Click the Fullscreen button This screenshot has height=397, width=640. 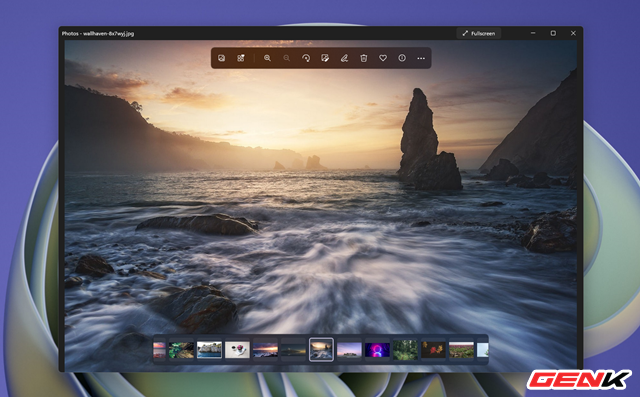click(479, 33)
